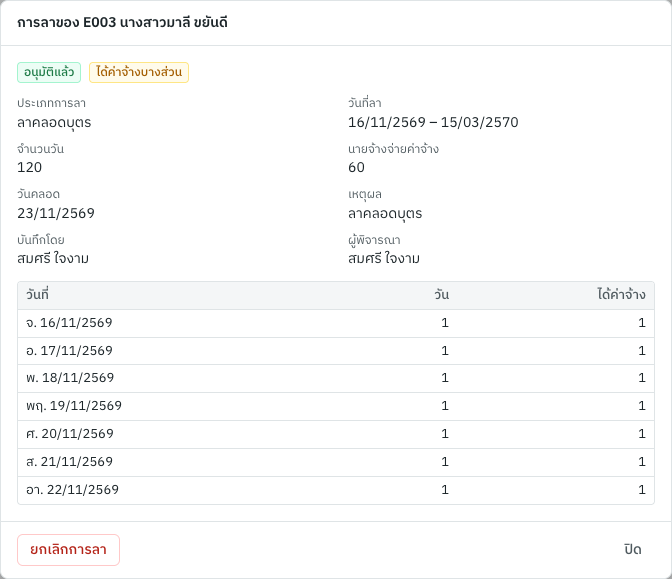Click leave date range 16/11/2569 – 15/03/2570
The width and height of the screenshot is (672, 579).
[433, 122]
